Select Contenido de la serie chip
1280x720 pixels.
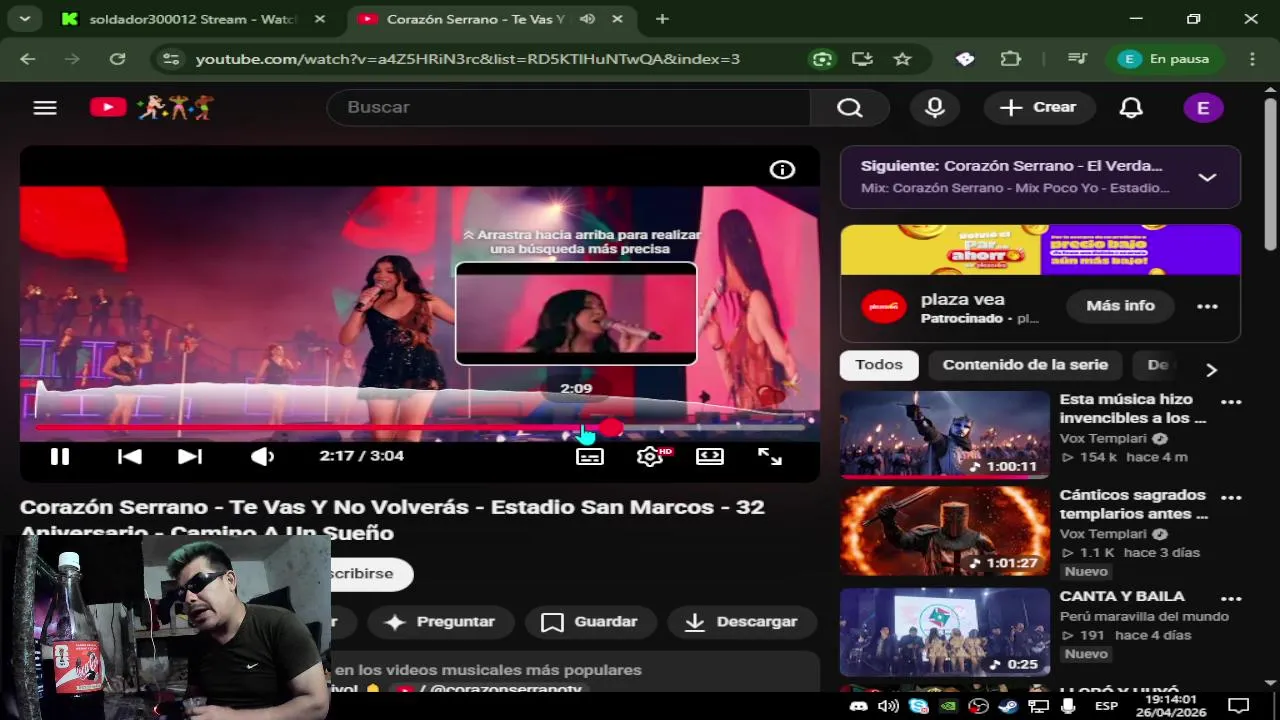(x=1025, y=365)
